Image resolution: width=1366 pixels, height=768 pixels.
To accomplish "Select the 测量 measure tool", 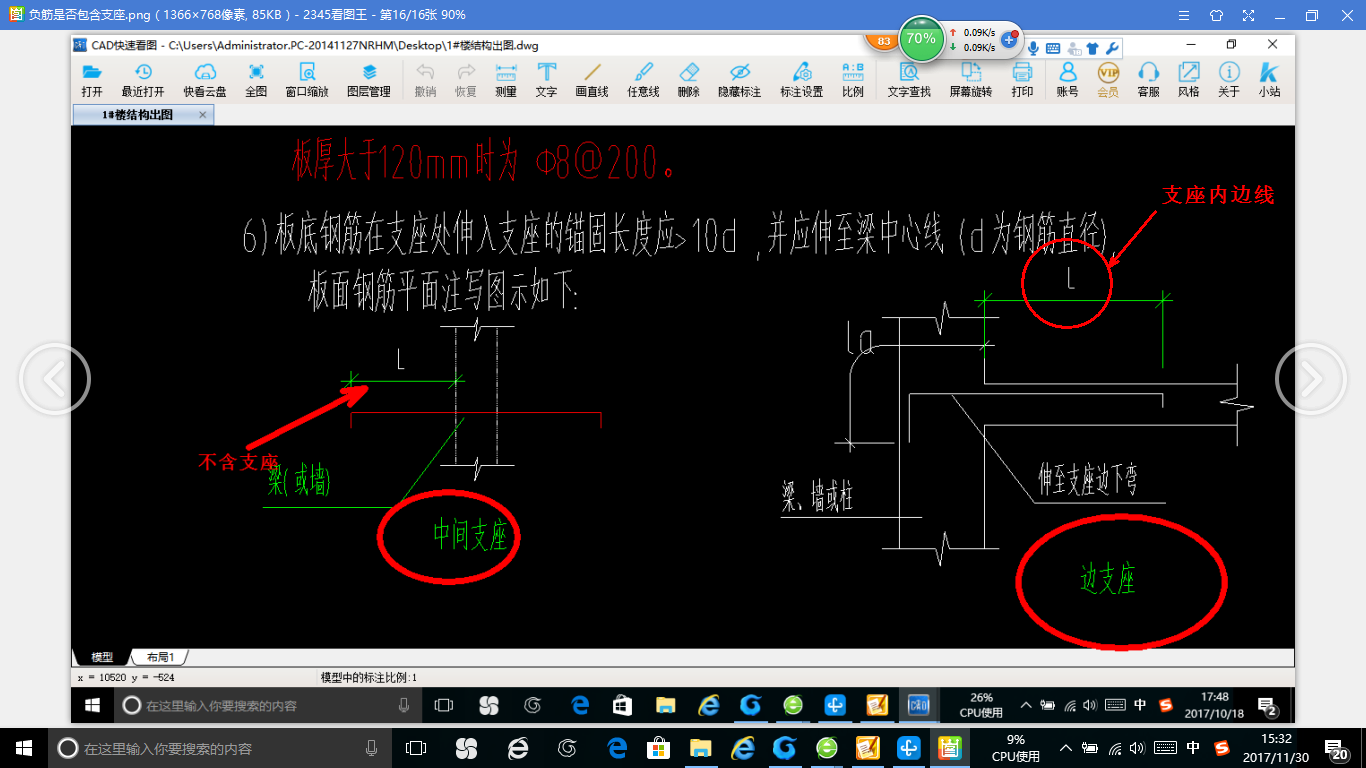I will click(x=506, y=80).
